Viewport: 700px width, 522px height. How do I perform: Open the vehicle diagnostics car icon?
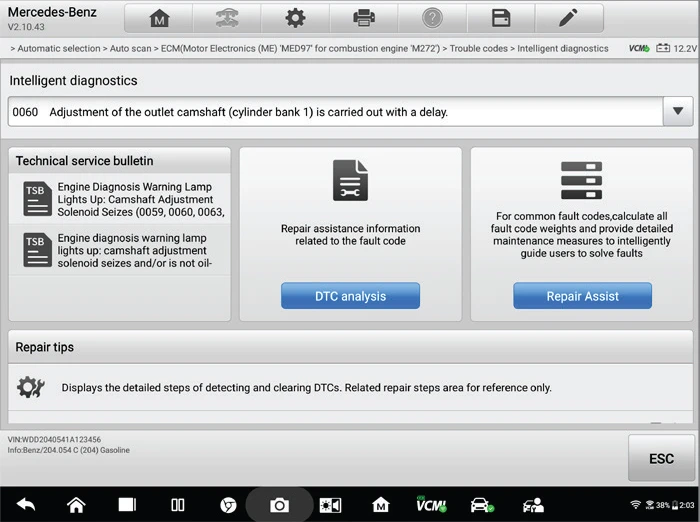click(482, 505)
